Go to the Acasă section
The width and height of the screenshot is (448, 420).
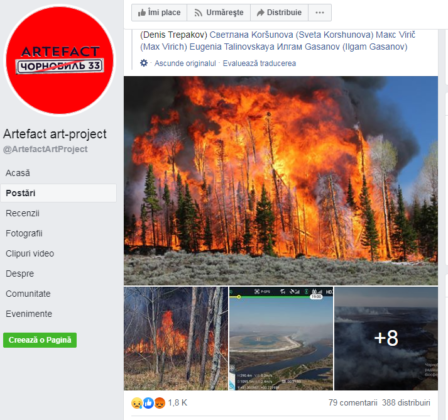(18, 173)
